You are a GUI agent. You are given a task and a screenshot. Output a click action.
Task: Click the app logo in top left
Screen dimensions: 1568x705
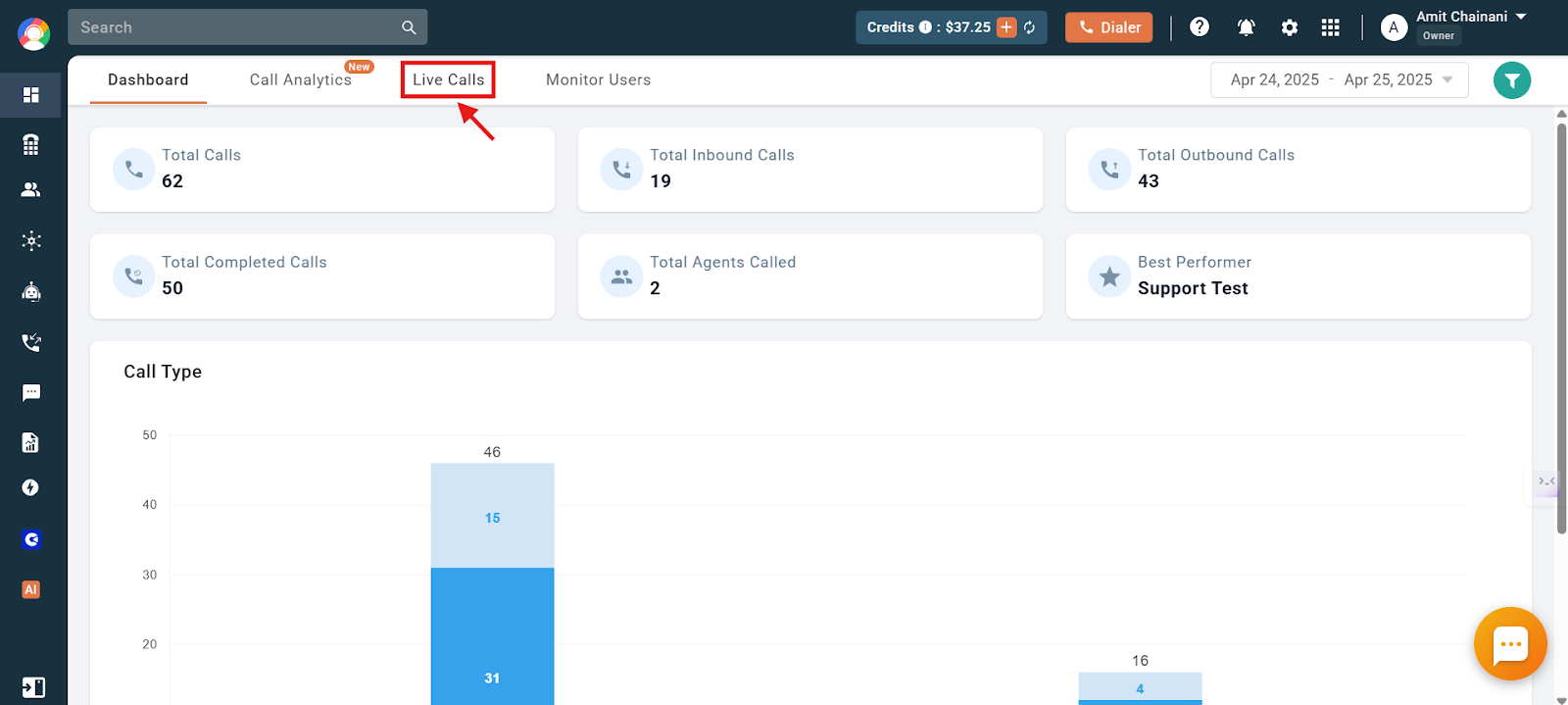point(33,34)
